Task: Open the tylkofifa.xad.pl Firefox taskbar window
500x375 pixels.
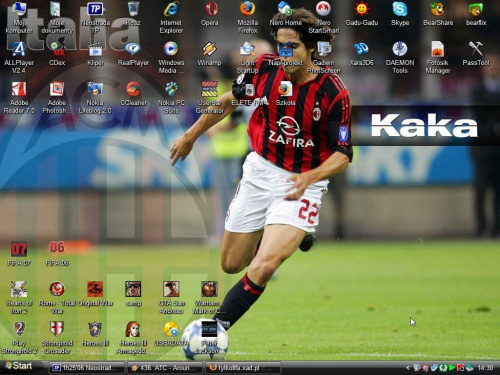Action: [x=243, y=368]
